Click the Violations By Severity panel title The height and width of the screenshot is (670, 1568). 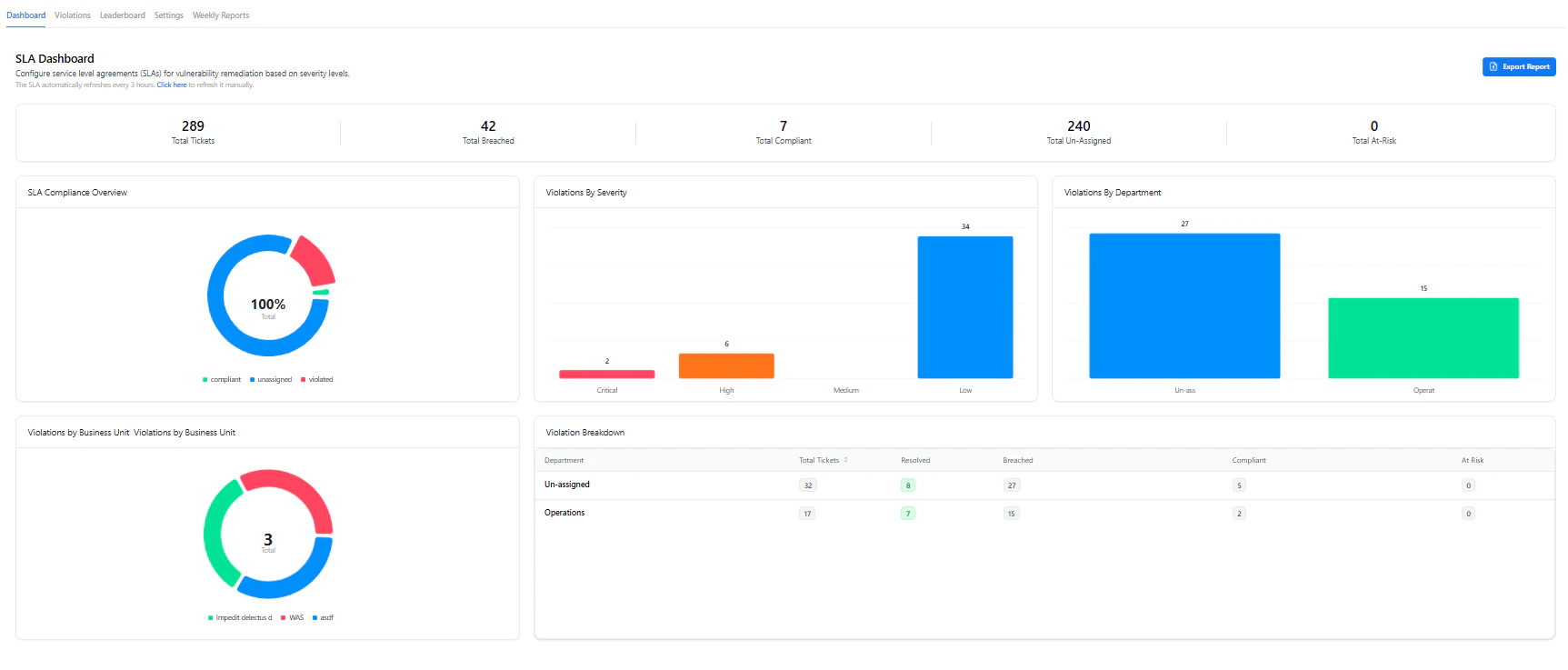tap(586, 193)
